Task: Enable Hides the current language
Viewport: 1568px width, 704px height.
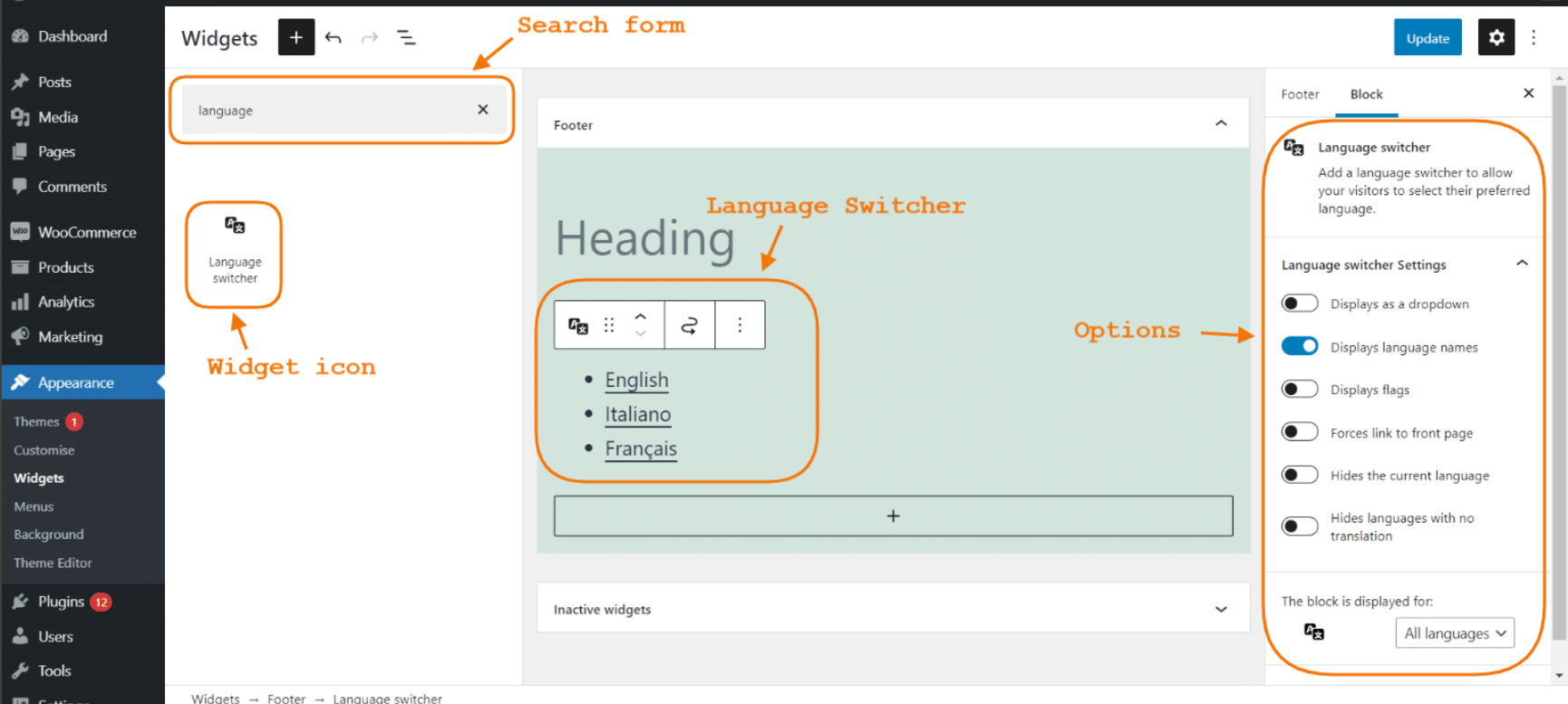Action: (x=1300, y=476)
